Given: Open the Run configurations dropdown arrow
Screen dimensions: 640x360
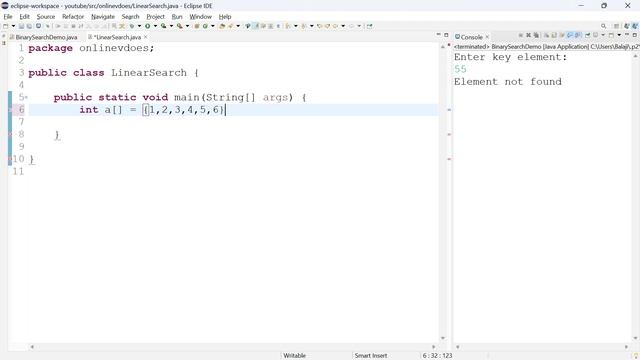Looking at the screenshot, I should tap(155, 26).
